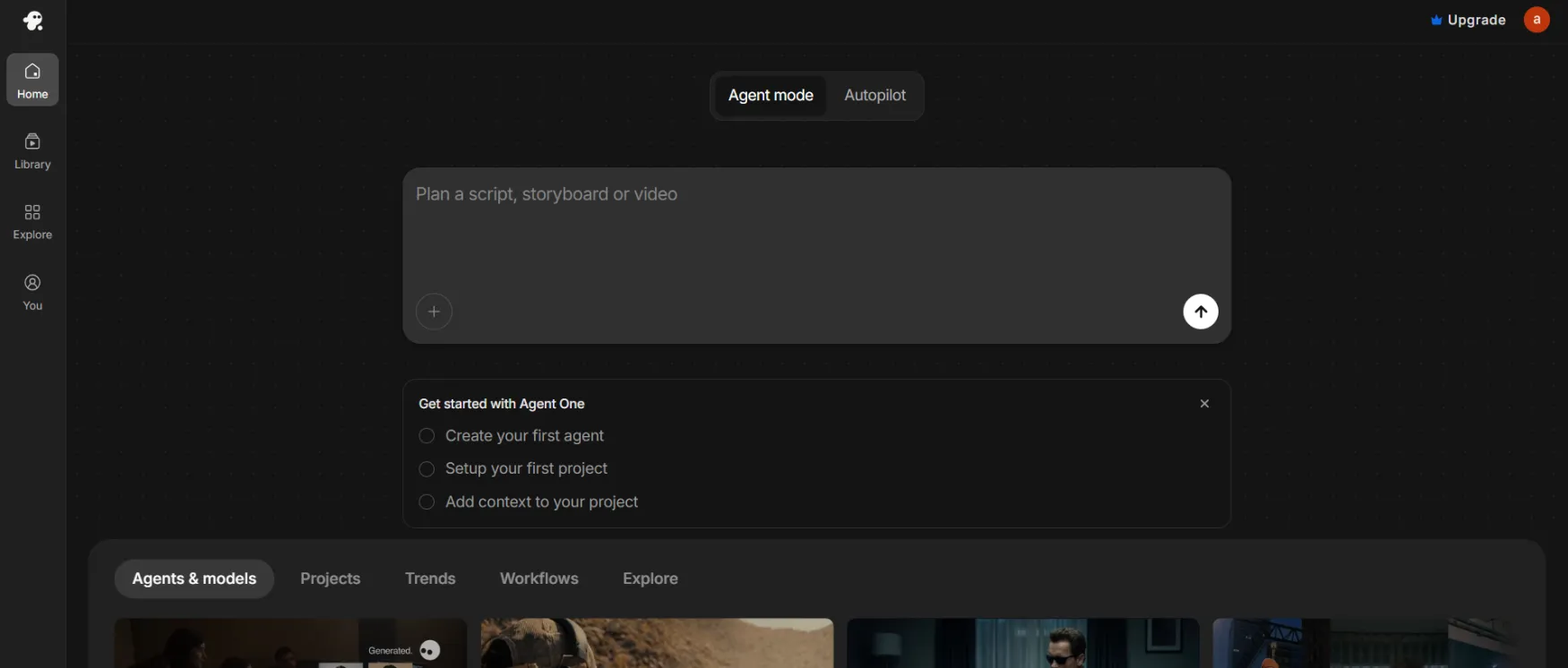
Task: Select the Trends tab
Action: click(x=430, y=578)
